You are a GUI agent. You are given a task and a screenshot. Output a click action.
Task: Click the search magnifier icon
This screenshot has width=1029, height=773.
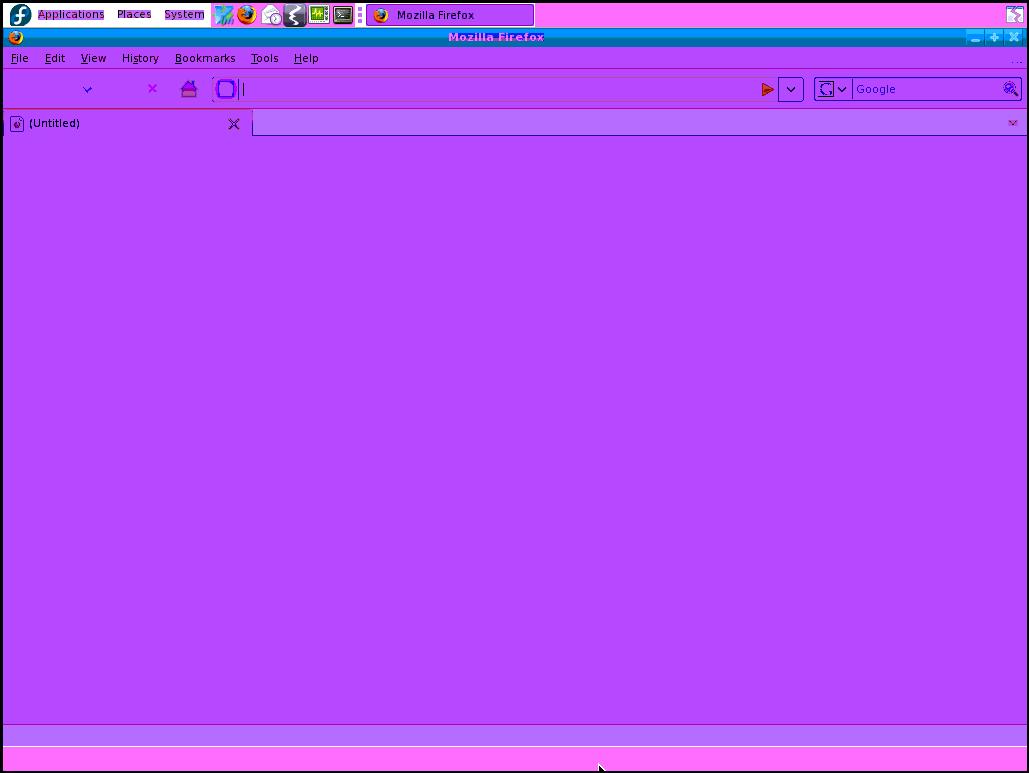[1011, 89]
